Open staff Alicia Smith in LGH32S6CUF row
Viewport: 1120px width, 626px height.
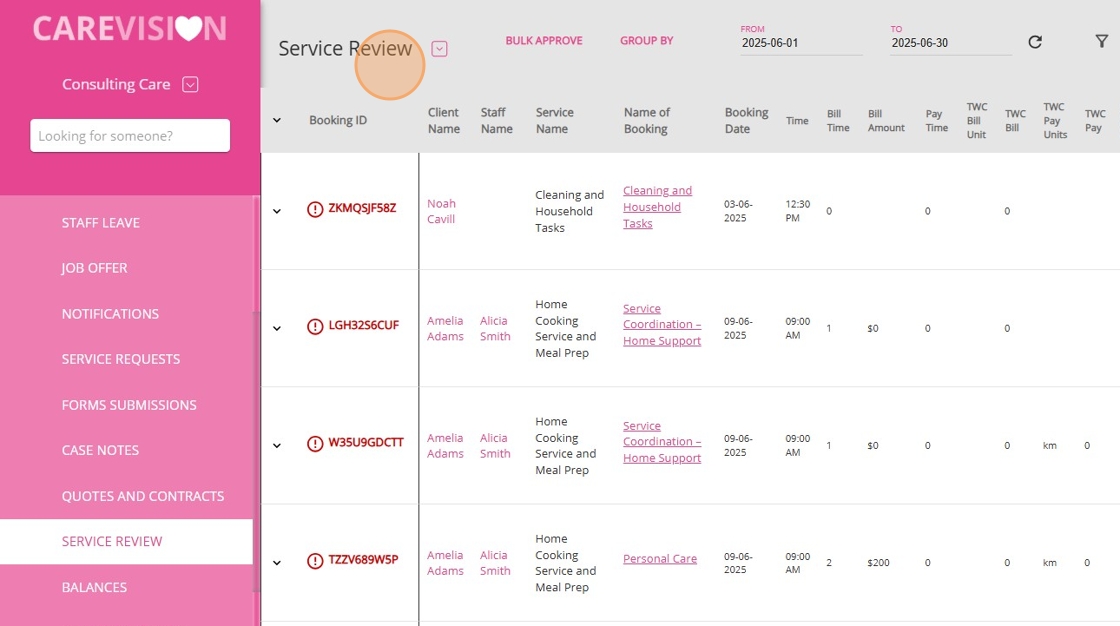[495, 329]
